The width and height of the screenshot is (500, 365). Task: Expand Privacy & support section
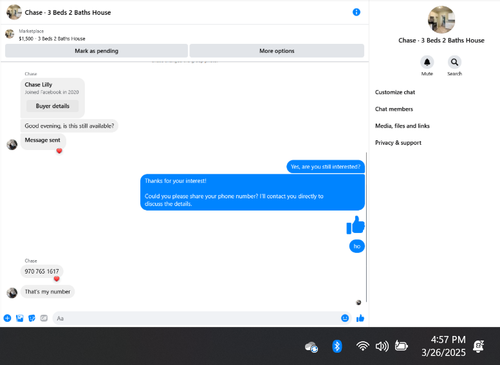click(x=398, y=143)
